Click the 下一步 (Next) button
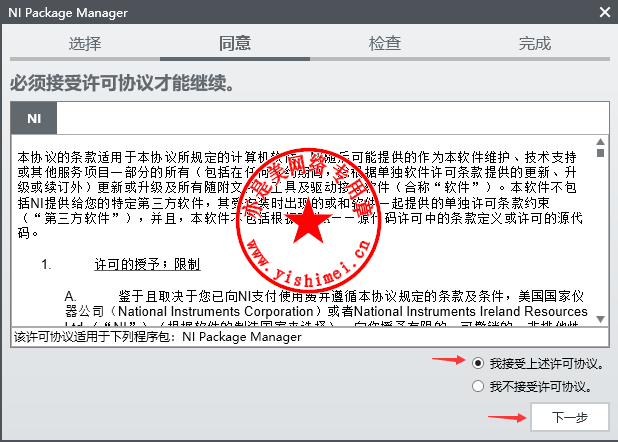618x442 pixels. [x=570, y=417]
